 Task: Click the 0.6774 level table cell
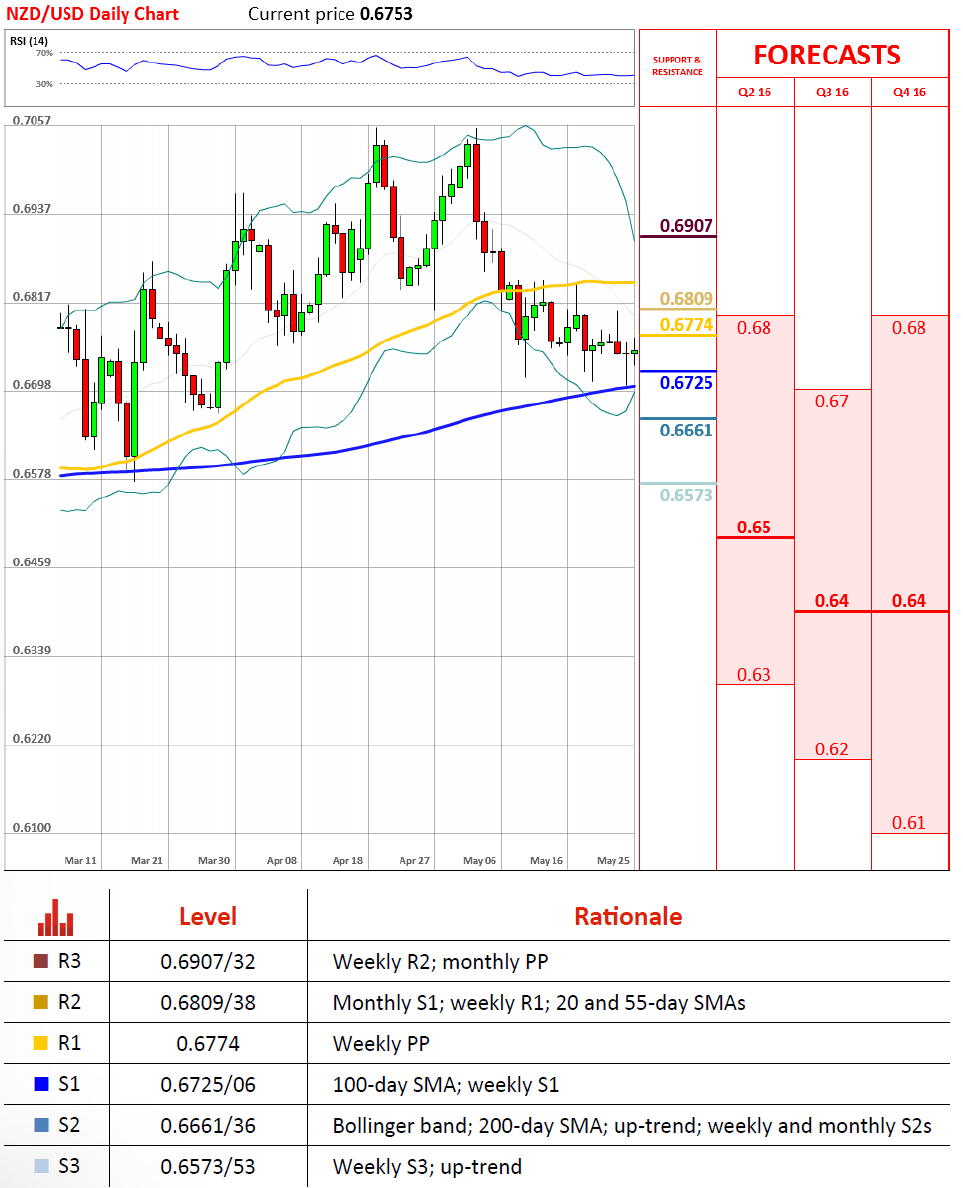208,1044
